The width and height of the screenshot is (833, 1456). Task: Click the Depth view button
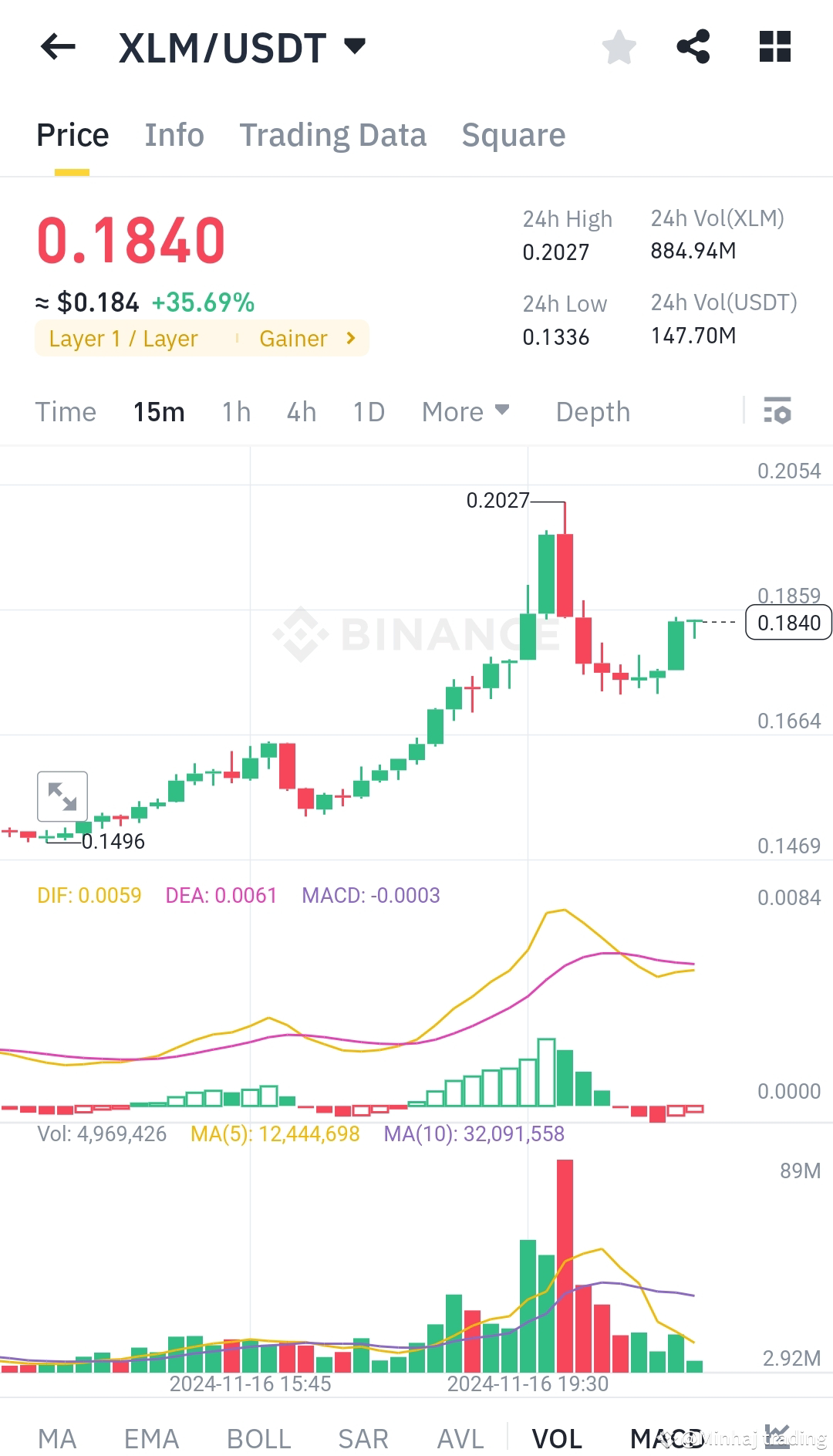592,412
